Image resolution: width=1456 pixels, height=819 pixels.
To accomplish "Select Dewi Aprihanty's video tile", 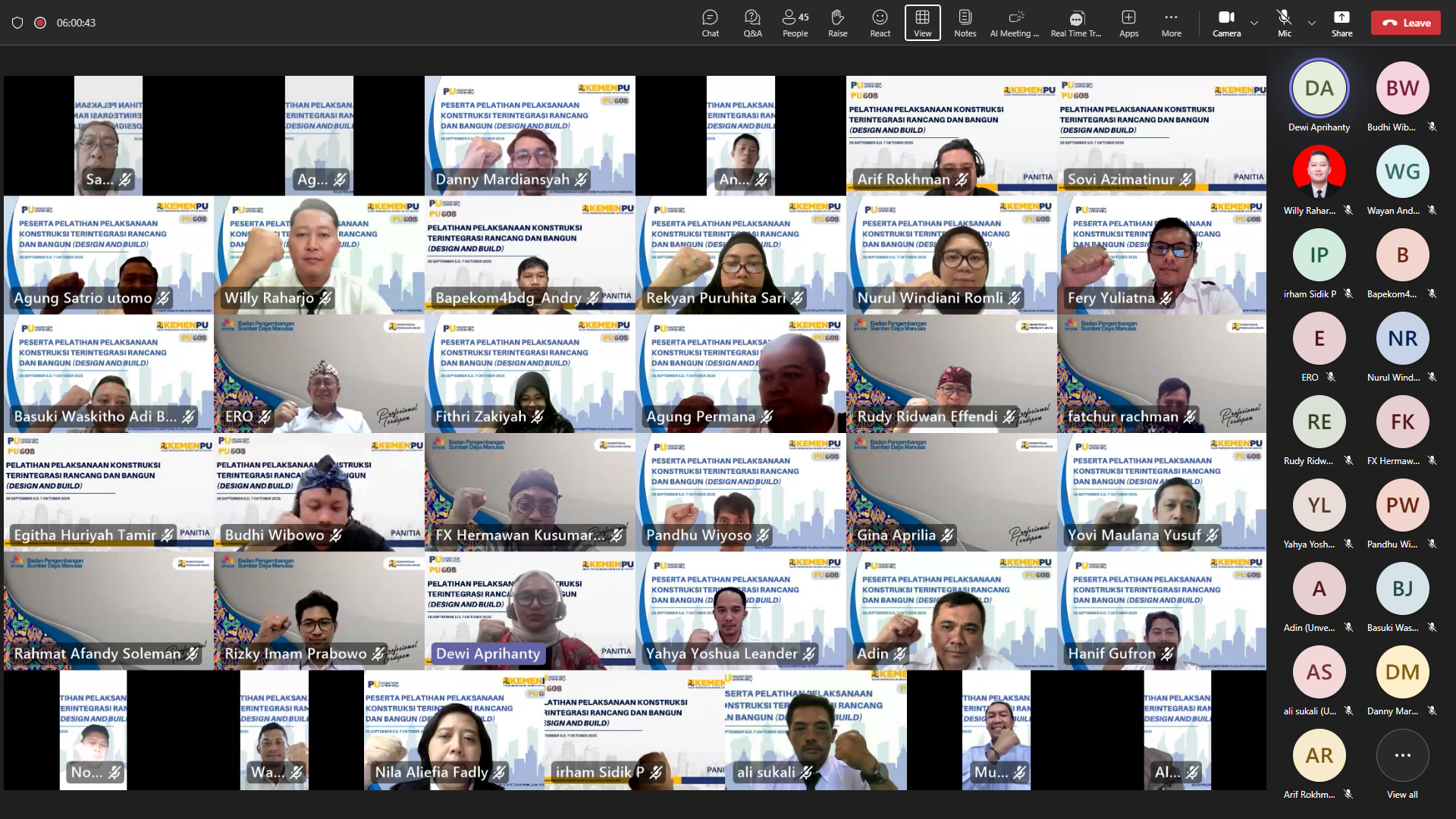I will (x=529, y=610).
